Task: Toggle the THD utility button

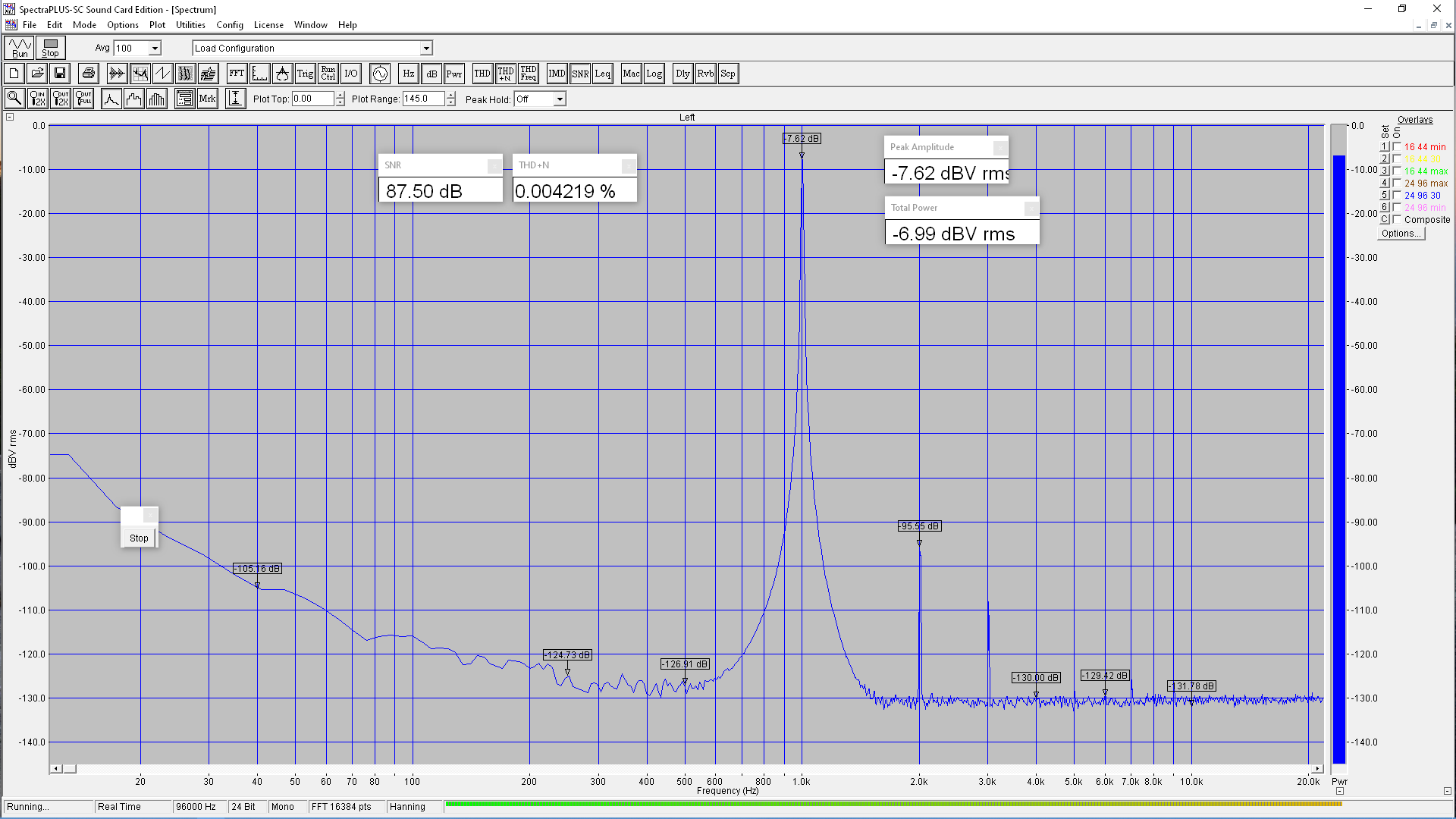Action: pyautogui.click(x=482, y=74)
